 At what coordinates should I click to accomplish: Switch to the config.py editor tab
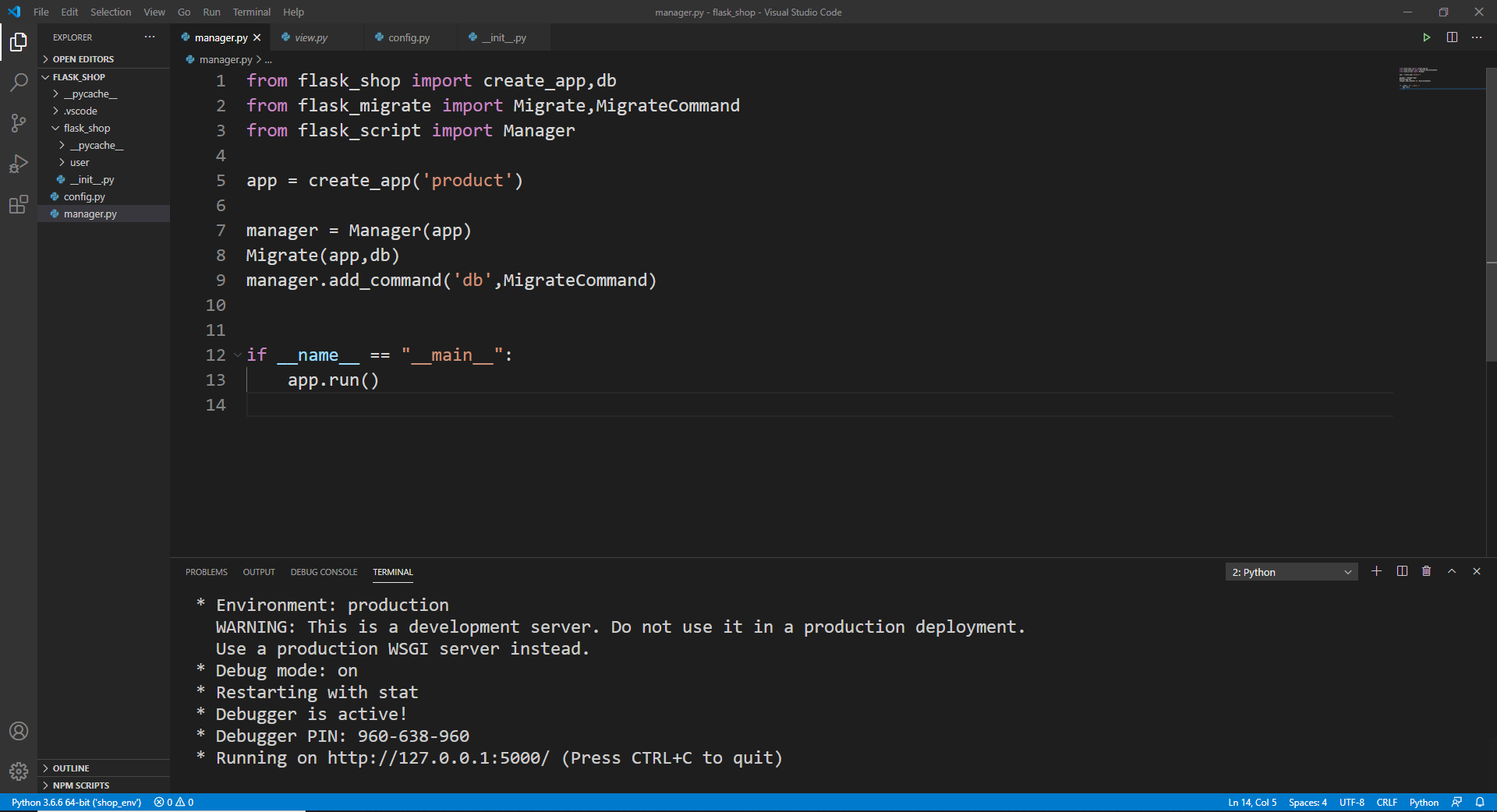409,37
